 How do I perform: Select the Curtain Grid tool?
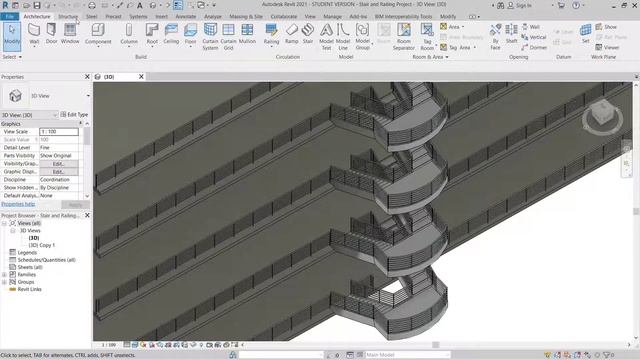point(228,36)
